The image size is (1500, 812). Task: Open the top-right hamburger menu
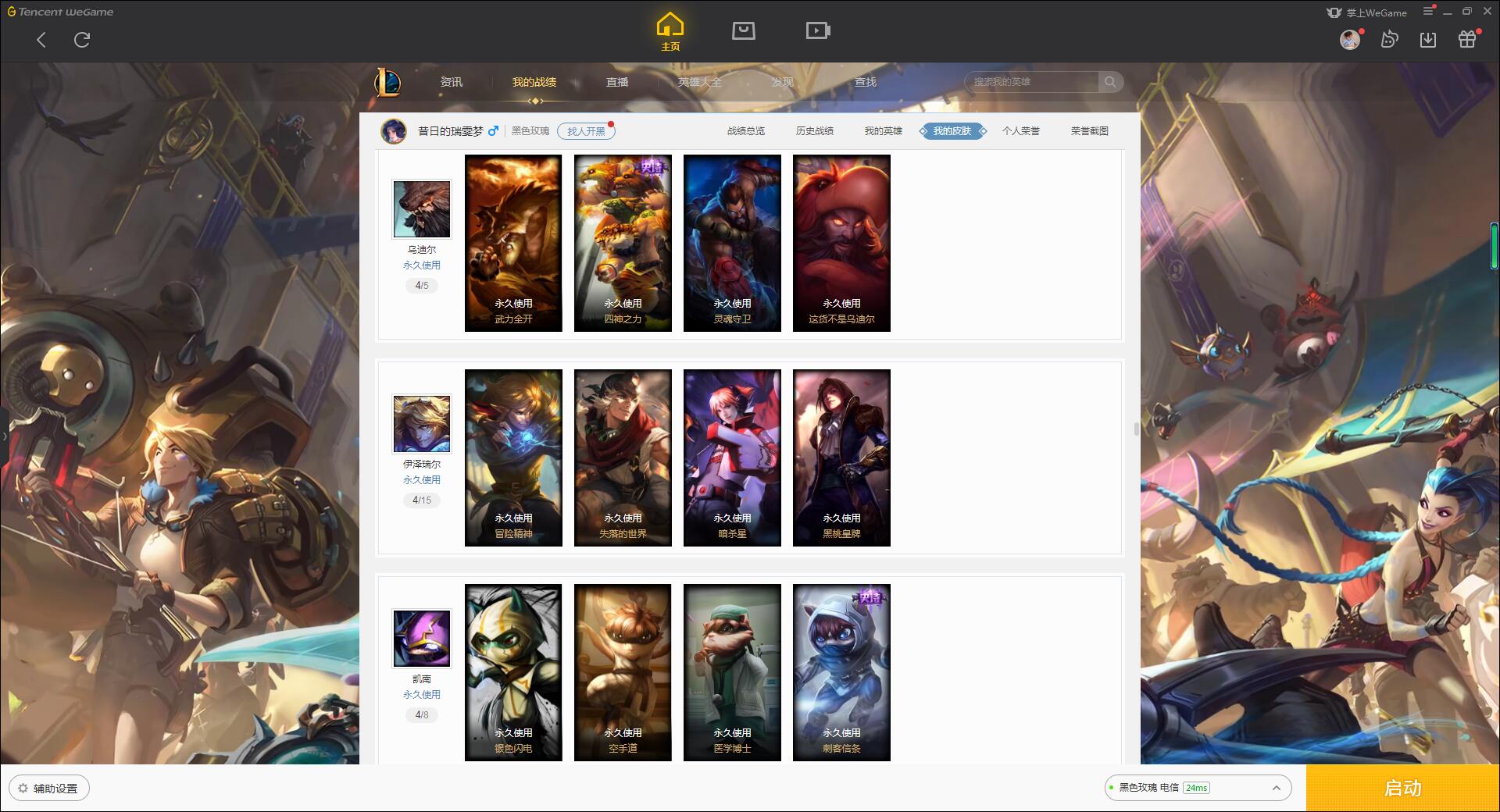point(1428,11)
